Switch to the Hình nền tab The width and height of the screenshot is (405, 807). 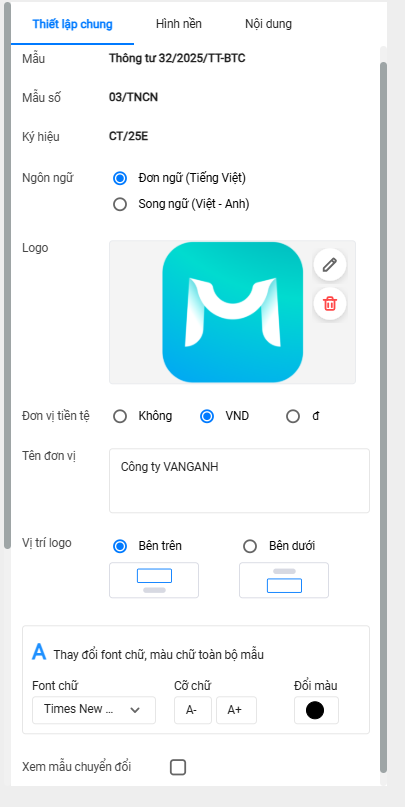point(179,24)
